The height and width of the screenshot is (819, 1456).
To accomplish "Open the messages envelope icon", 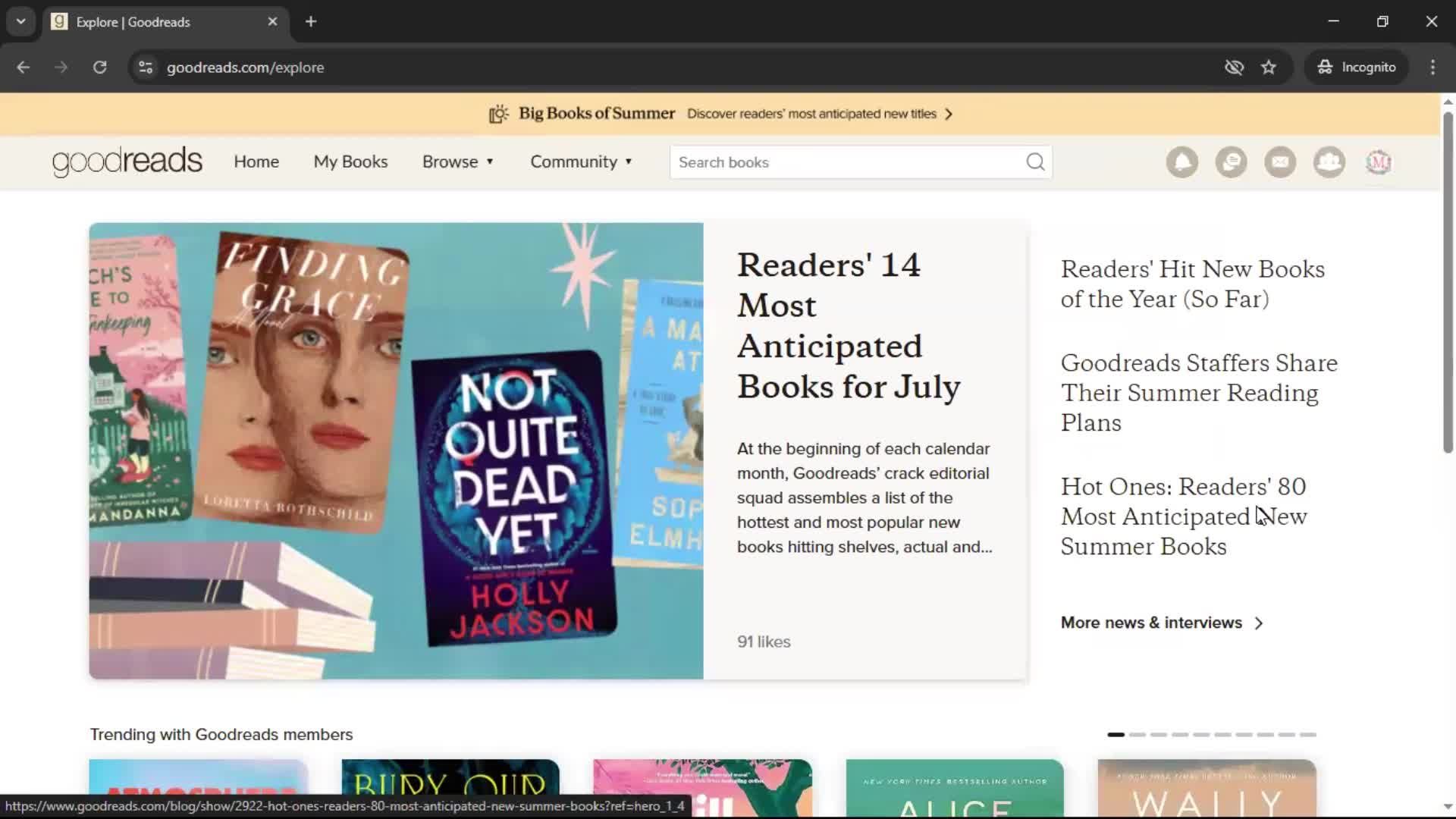I will pyautogui.click(x=1280, y=162).
